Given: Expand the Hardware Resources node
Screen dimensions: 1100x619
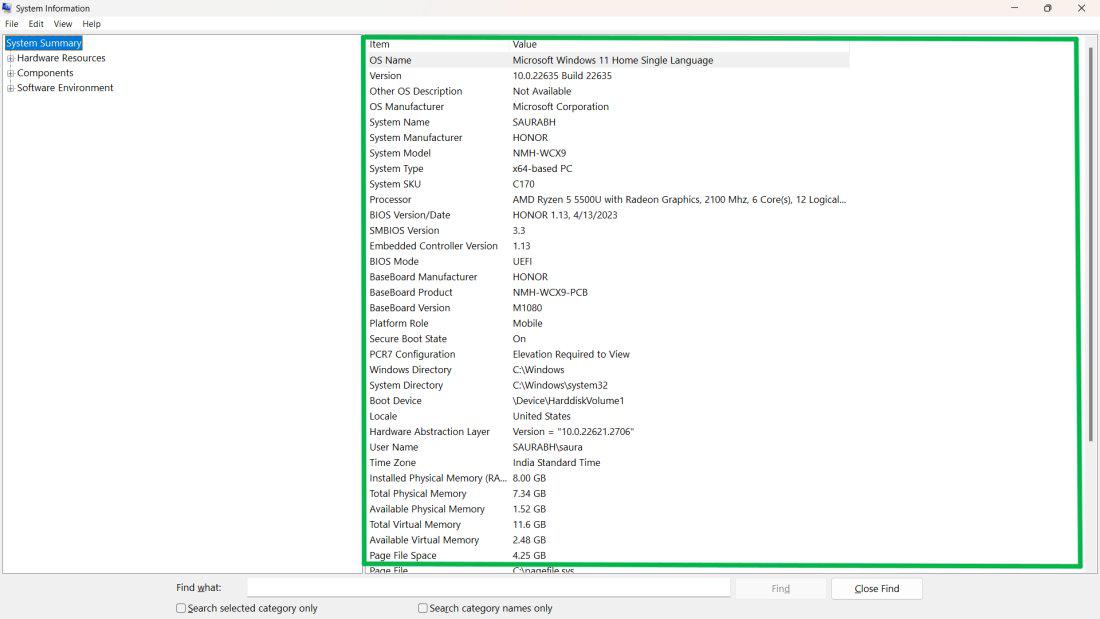Looking at the screenshot, I should coord(11,58).
